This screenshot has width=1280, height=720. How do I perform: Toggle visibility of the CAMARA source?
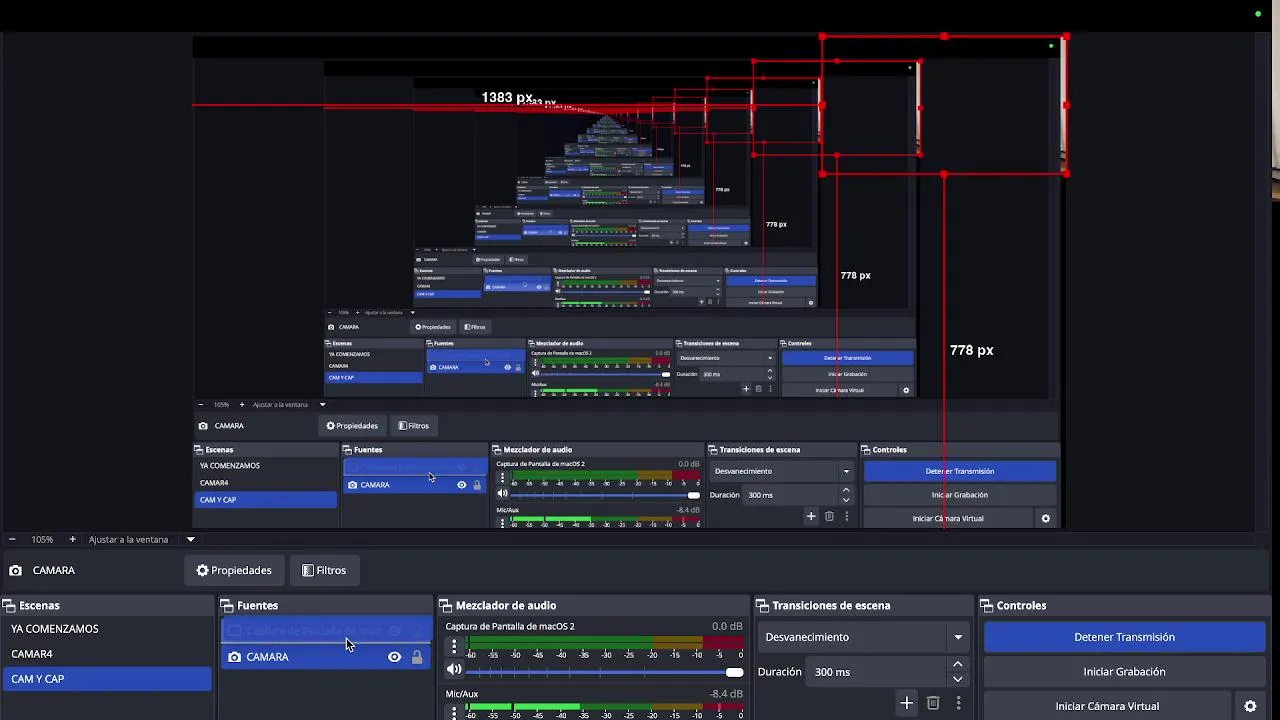(394, 657)
